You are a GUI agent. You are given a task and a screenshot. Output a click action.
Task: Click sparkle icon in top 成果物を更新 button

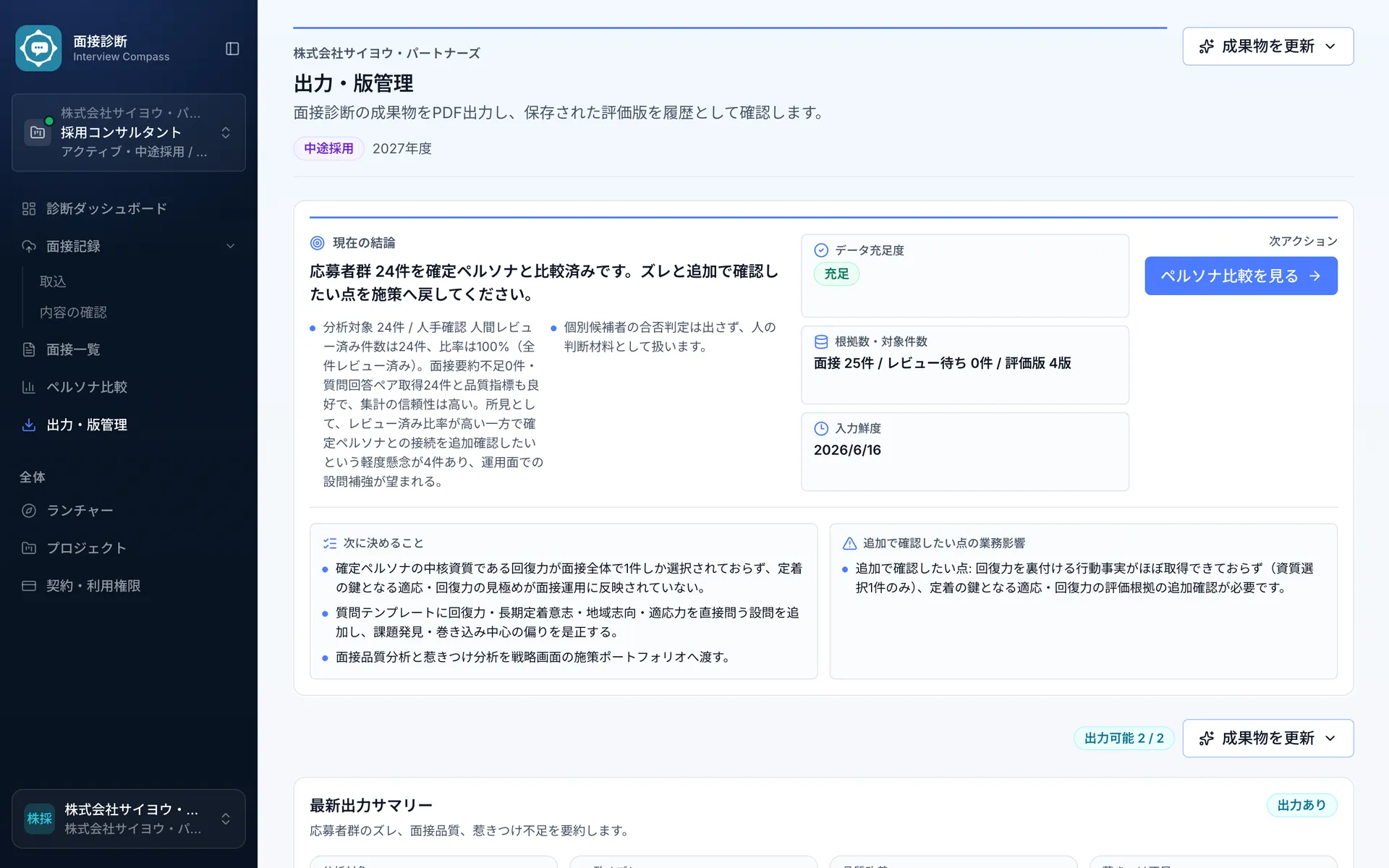(x=1206, y=46)
